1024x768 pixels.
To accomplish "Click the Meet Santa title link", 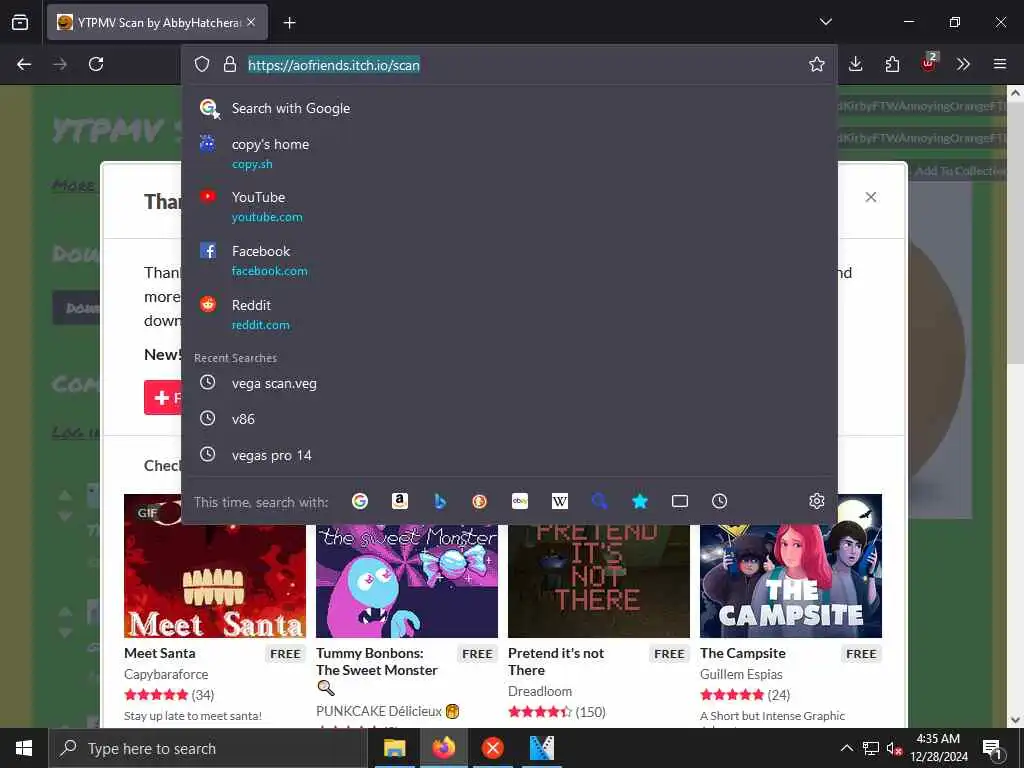I will (159, 653).
